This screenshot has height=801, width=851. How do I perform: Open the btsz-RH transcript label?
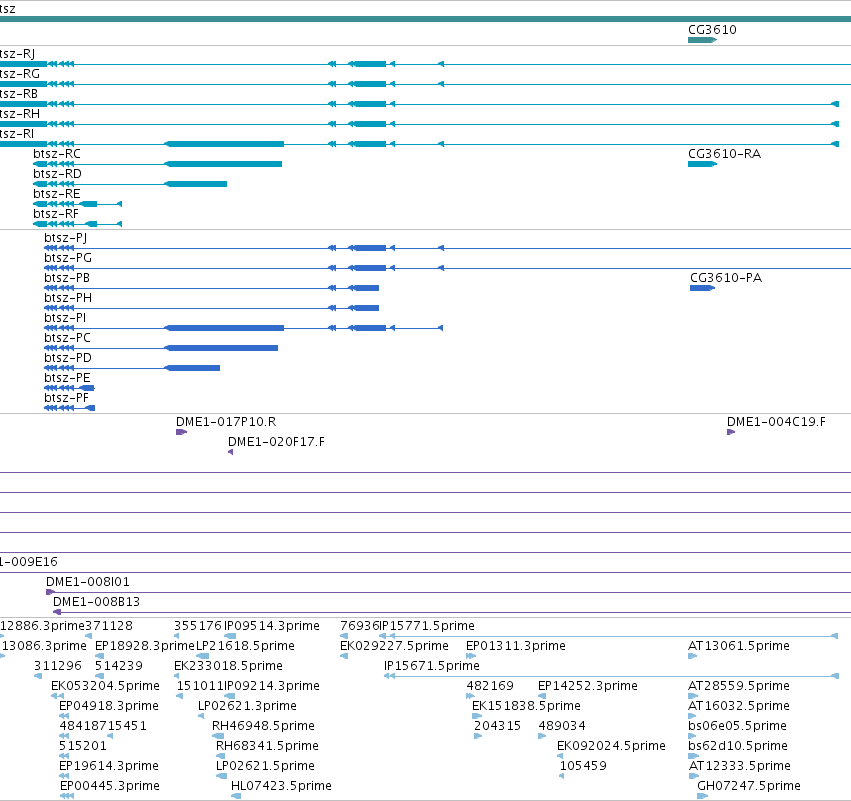click(20, 114)
